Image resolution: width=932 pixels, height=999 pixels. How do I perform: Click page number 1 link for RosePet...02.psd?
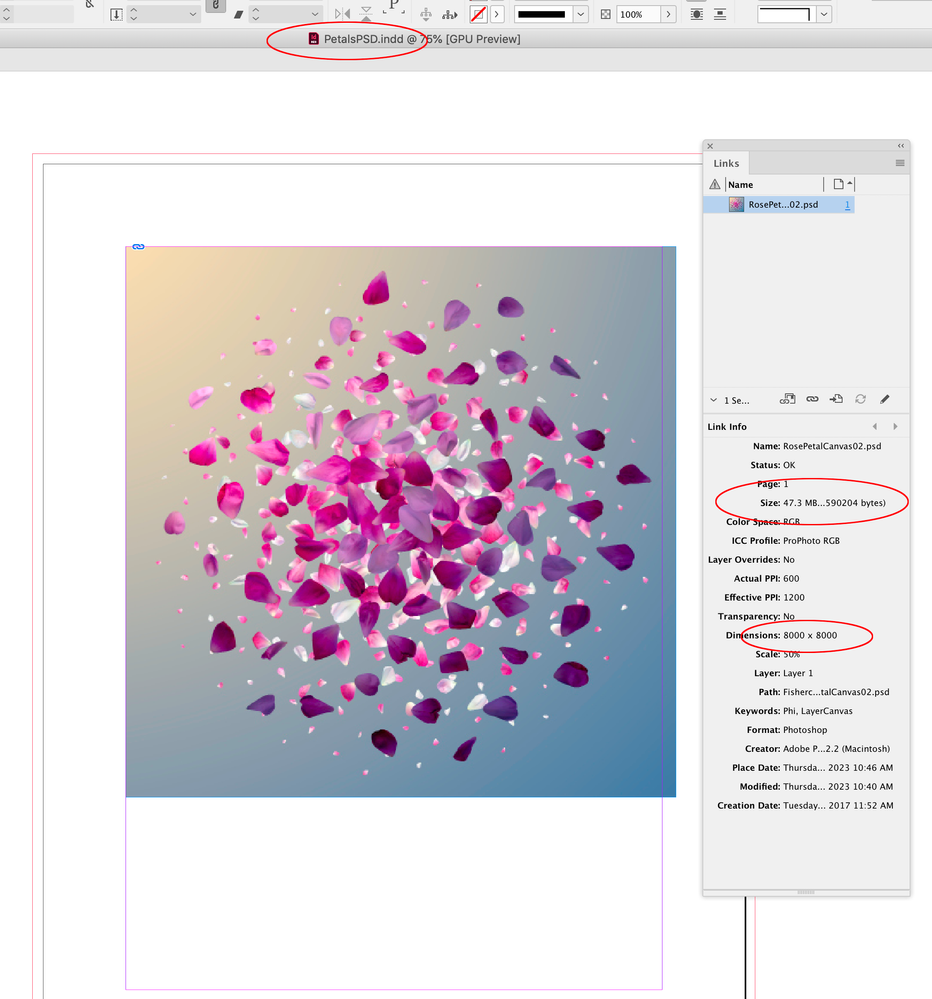click(847, 205)
